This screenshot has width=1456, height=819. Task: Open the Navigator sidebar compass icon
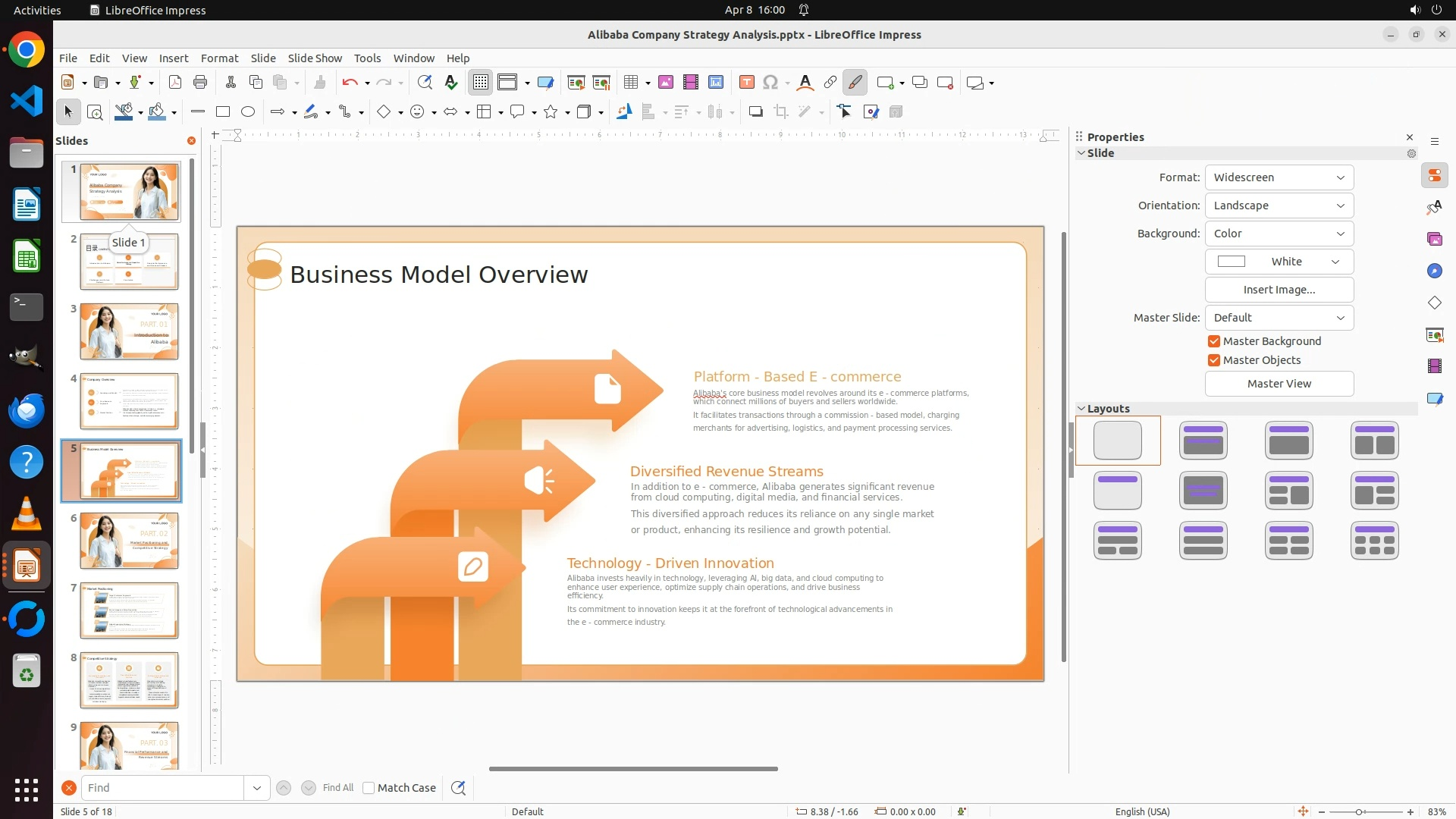coord(1434,271)
